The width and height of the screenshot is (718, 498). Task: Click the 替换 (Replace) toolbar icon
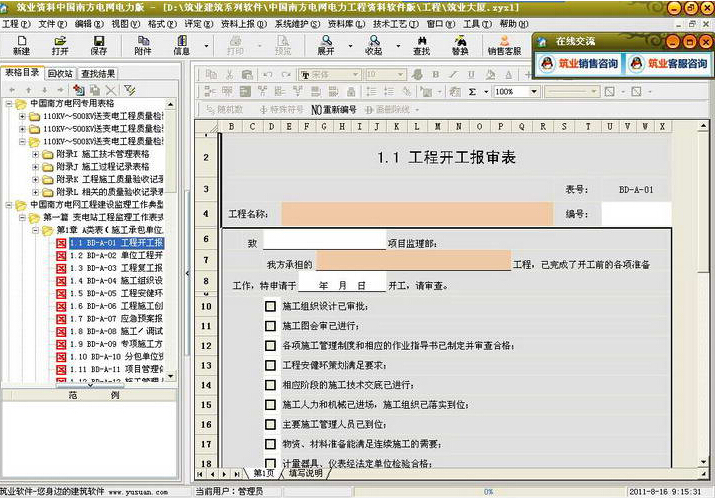click(459, 44)
